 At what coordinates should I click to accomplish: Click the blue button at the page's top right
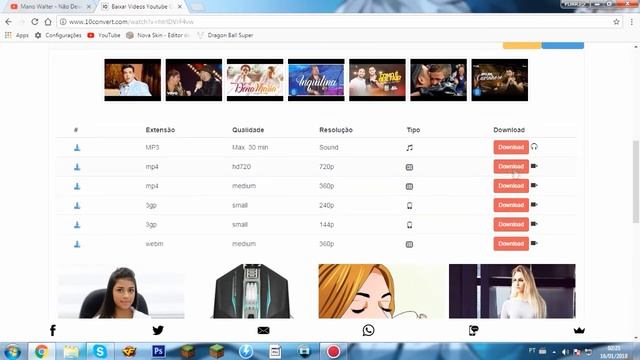coord(563,45)
